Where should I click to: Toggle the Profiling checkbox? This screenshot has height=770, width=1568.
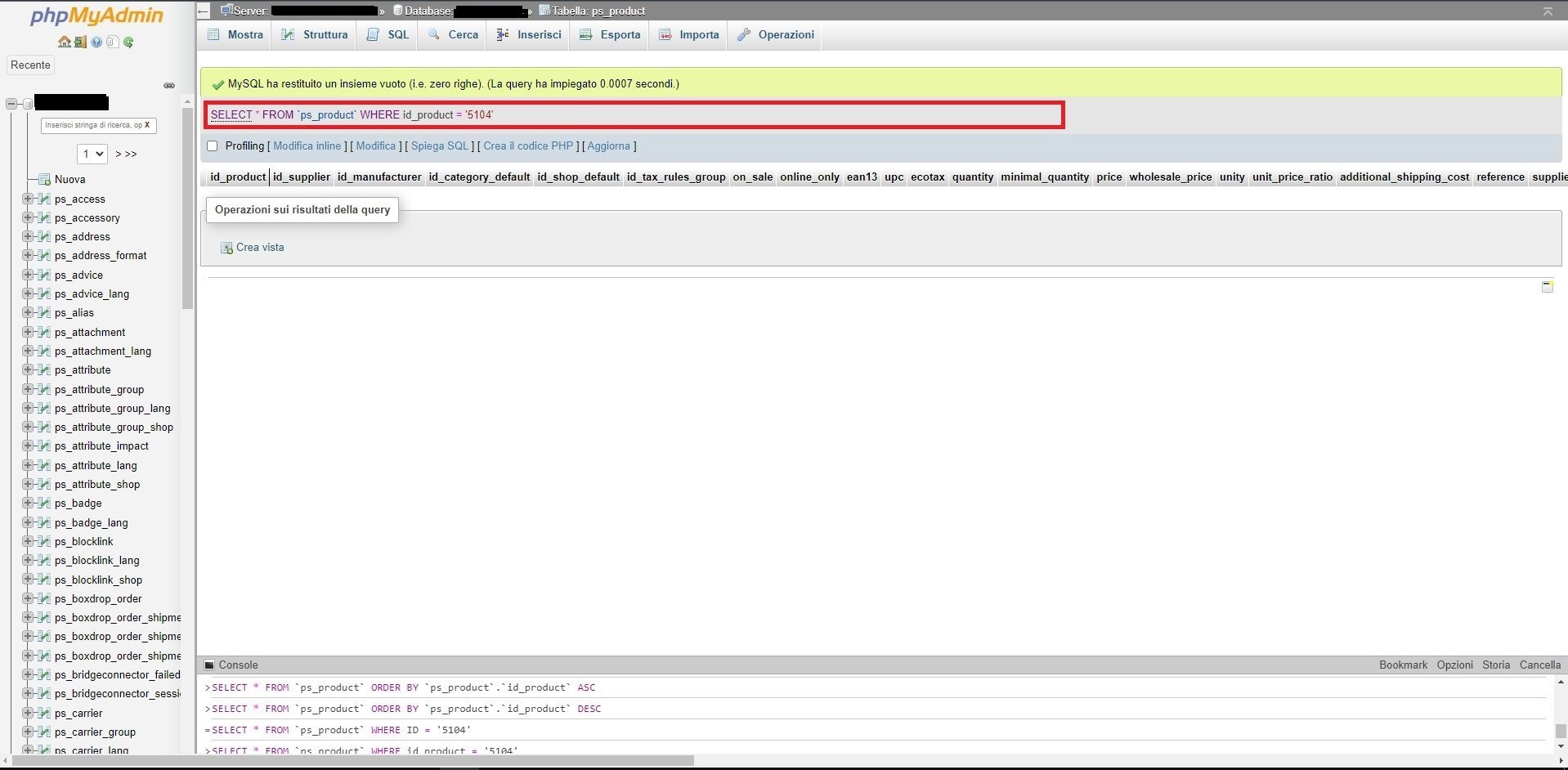[x=213, y=145]
